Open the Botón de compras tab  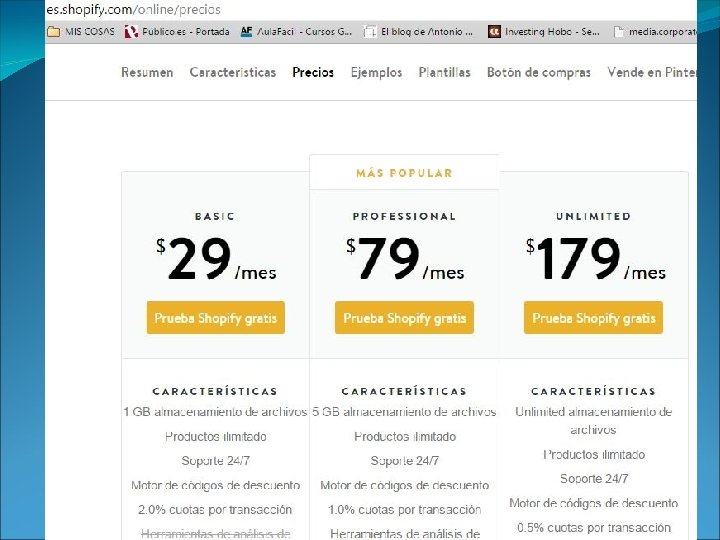(x=539, y=72)
